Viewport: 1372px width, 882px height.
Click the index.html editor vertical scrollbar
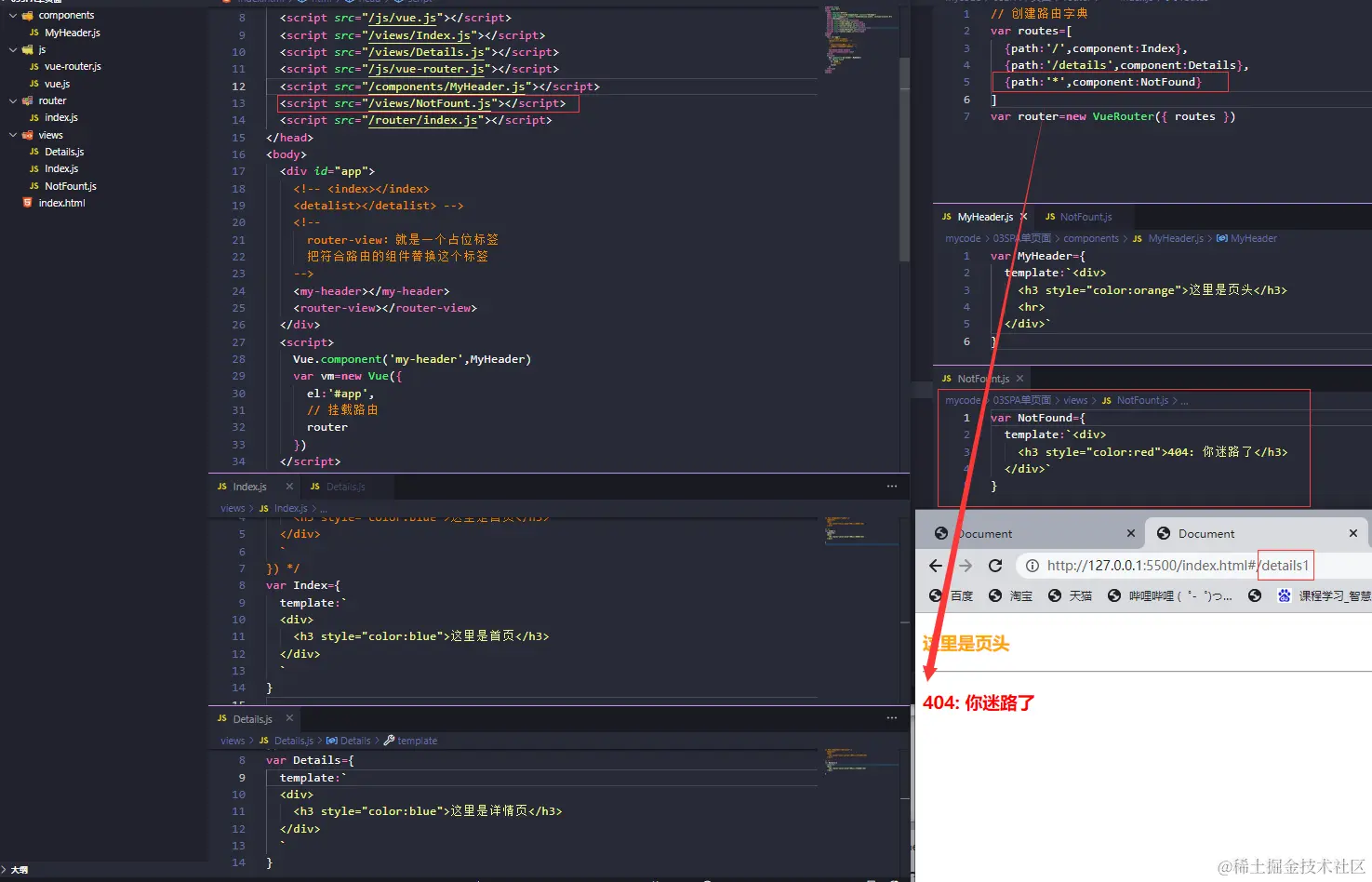(904, 159)
